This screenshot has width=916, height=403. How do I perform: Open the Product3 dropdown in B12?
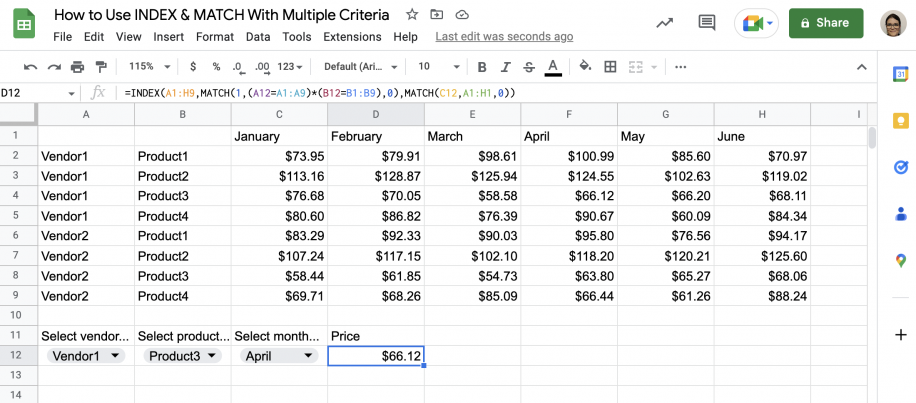click(182, 356)
